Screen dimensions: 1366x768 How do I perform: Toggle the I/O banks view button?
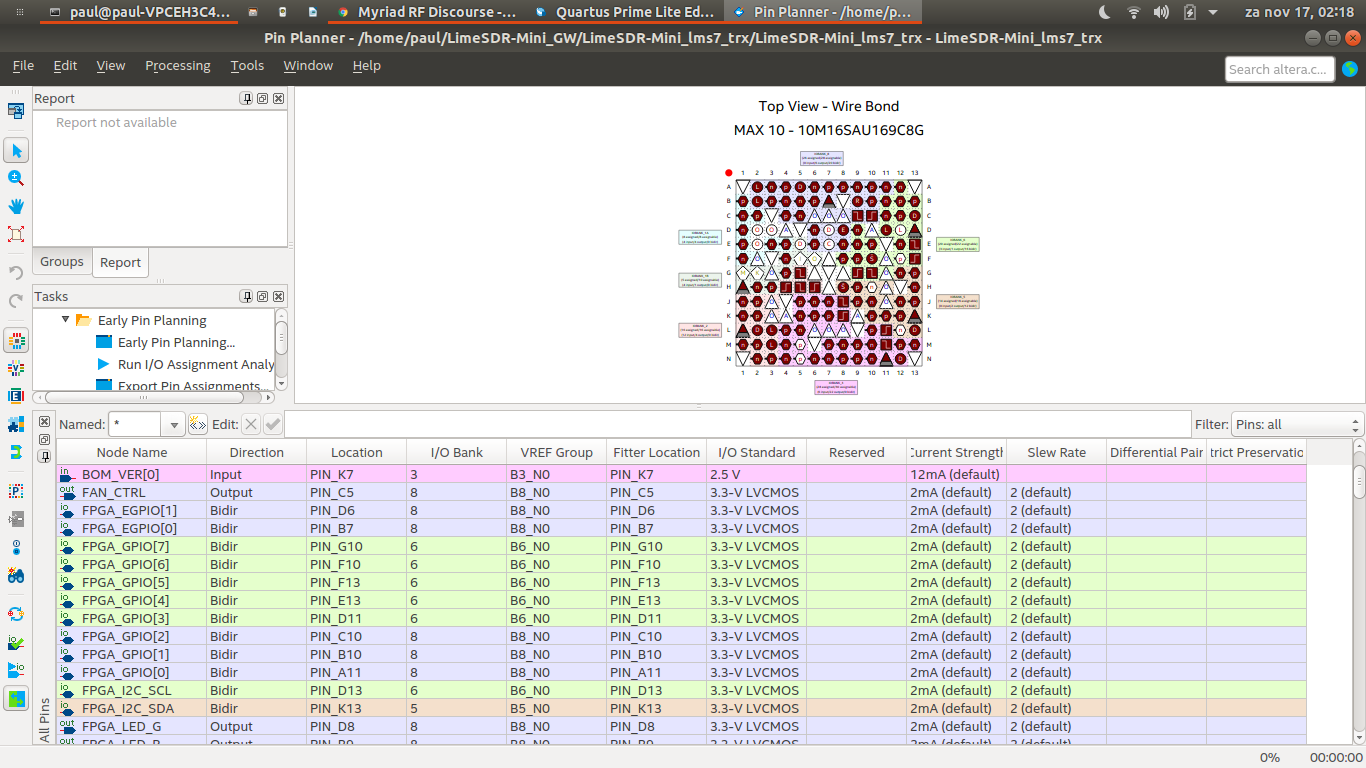(16, 341)
